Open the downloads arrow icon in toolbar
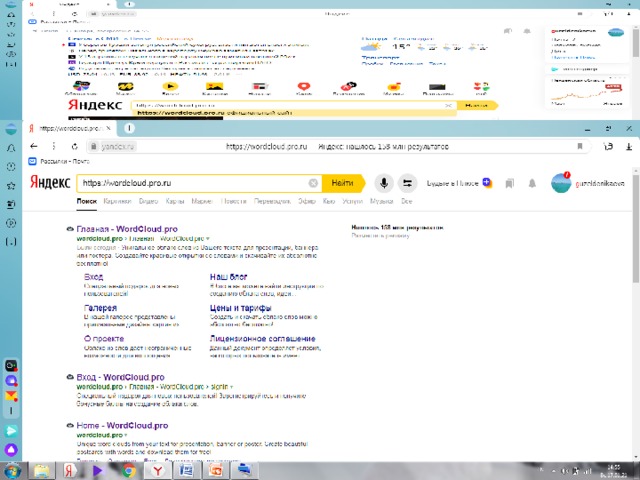 click(x=629, y=146)
